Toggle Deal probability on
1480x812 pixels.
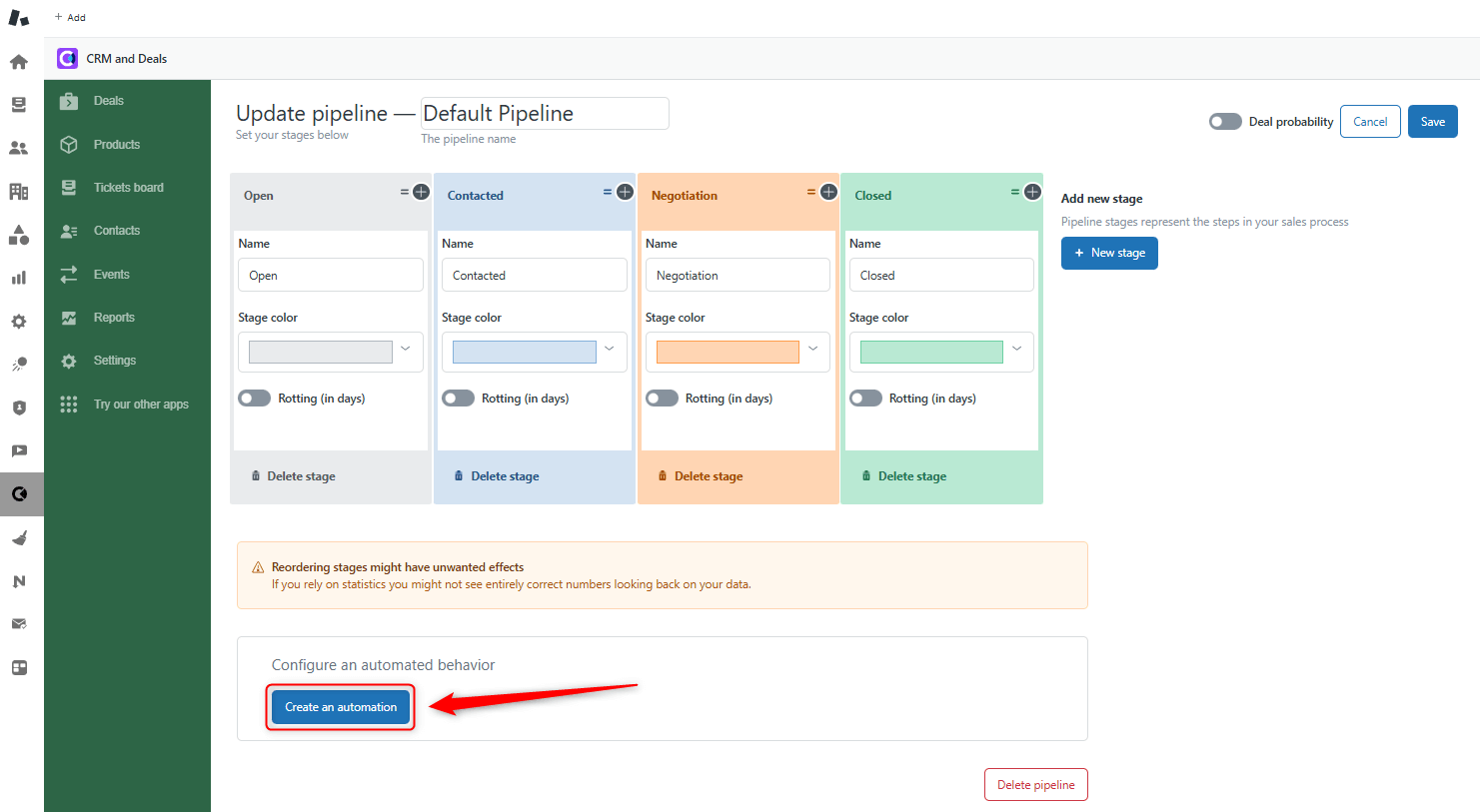[1224, 121]
